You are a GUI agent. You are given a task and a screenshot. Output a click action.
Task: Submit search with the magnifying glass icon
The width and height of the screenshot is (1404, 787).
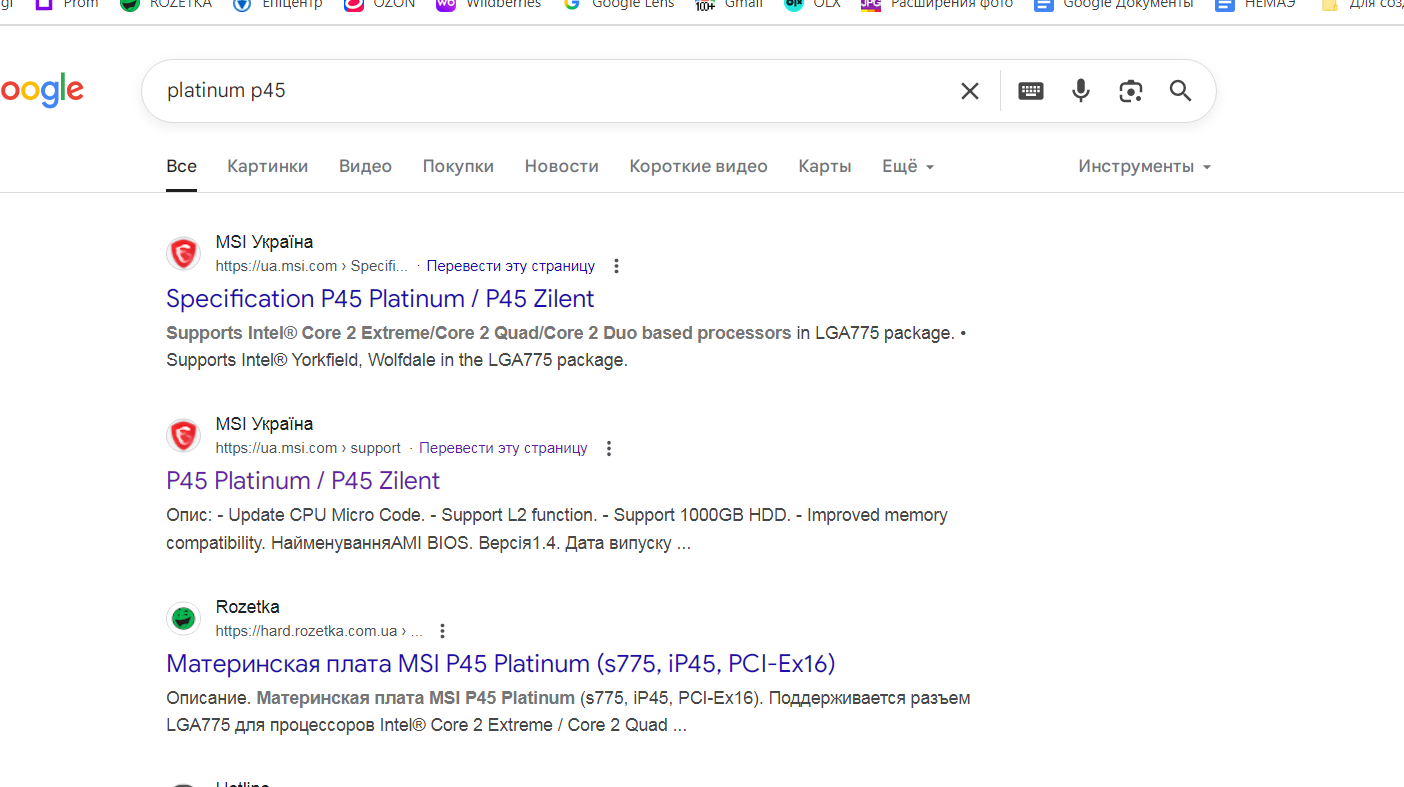(1180, 91)
